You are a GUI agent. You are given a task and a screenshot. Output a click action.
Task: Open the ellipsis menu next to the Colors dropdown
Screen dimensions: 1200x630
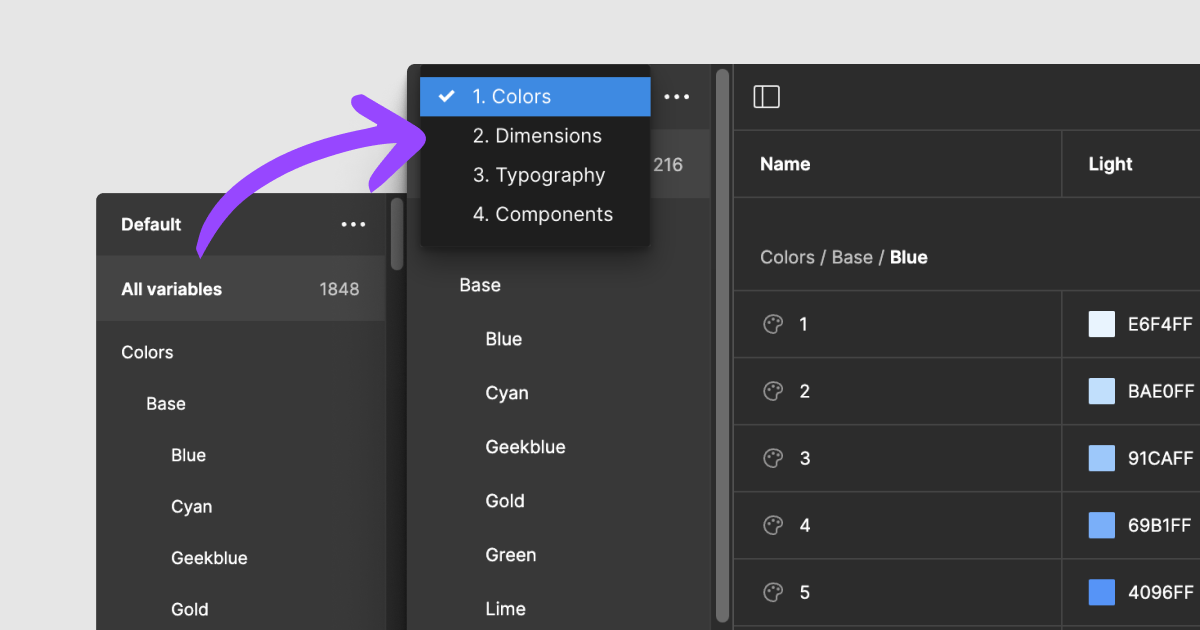(677, 96)
